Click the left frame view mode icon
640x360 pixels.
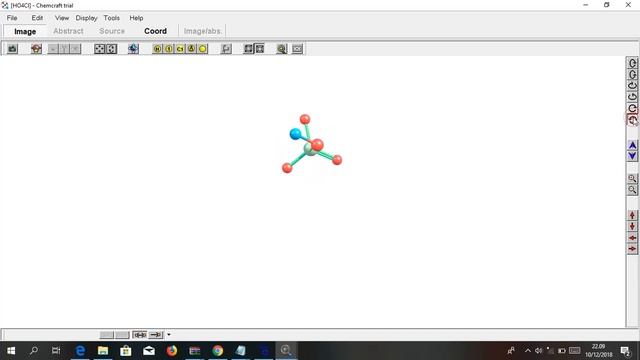(x=248, y=49)
